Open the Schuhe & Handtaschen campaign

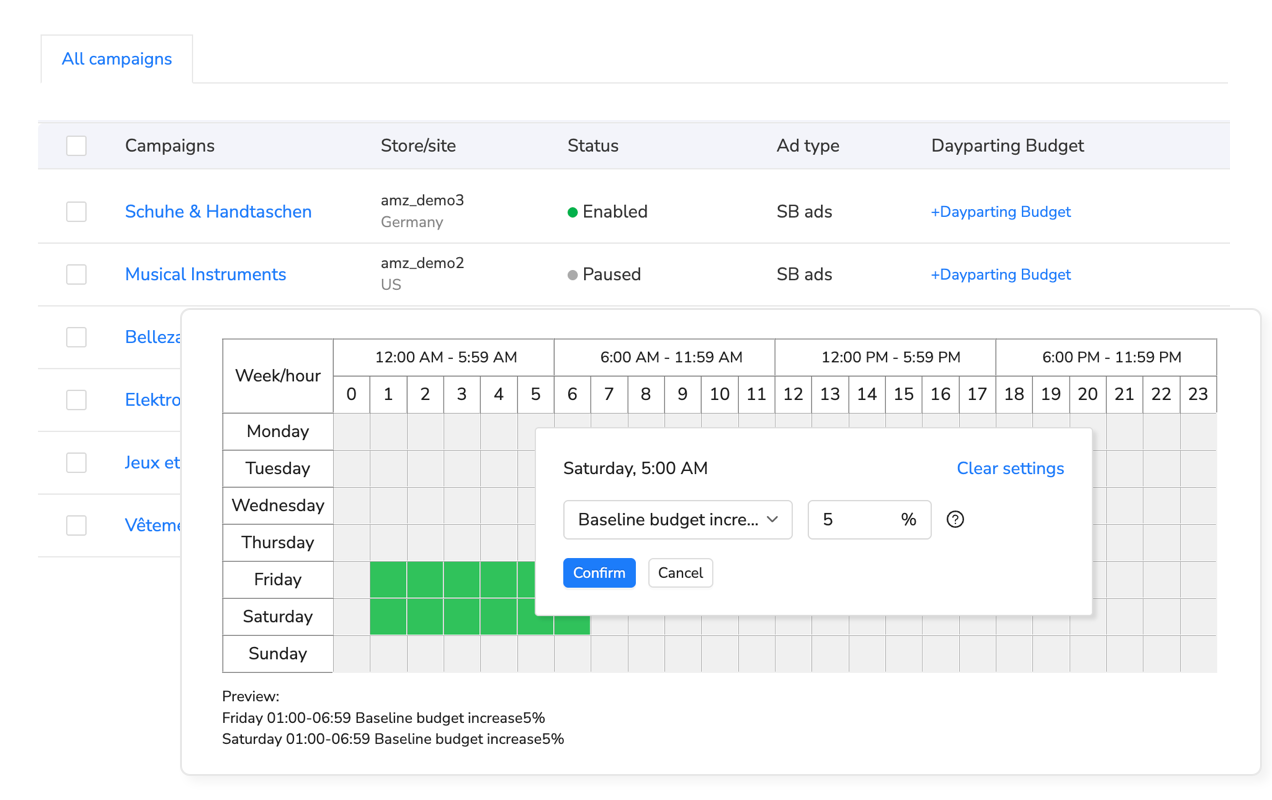218,211
